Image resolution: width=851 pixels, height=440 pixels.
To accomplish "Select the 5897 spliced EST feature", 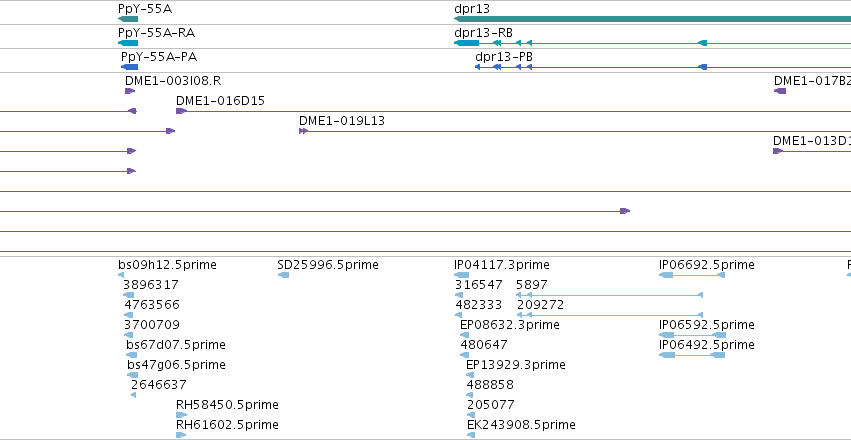I will point(609,295).
